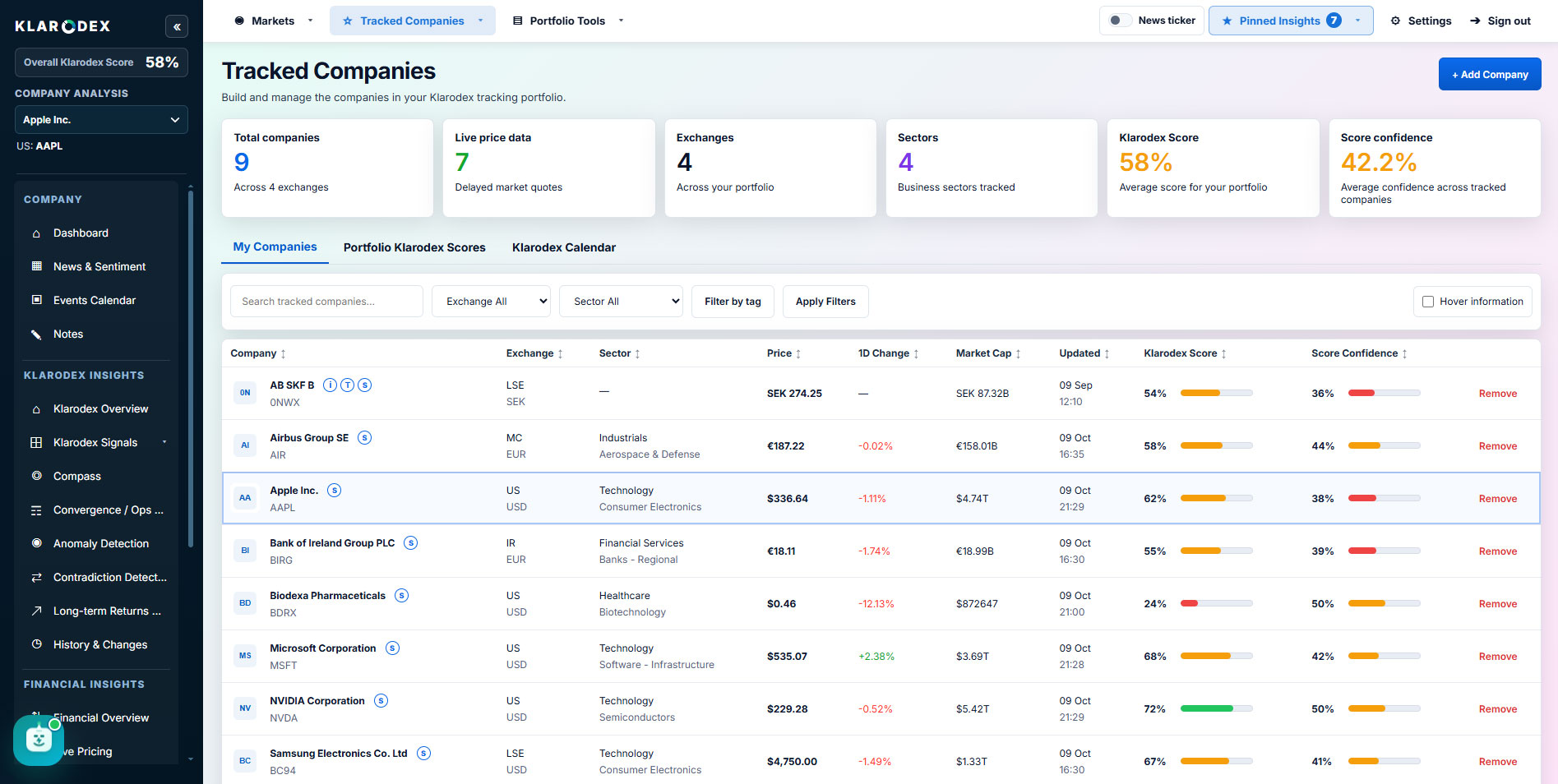
Task: Open the Exchange All dropdown
Action: 491,302
